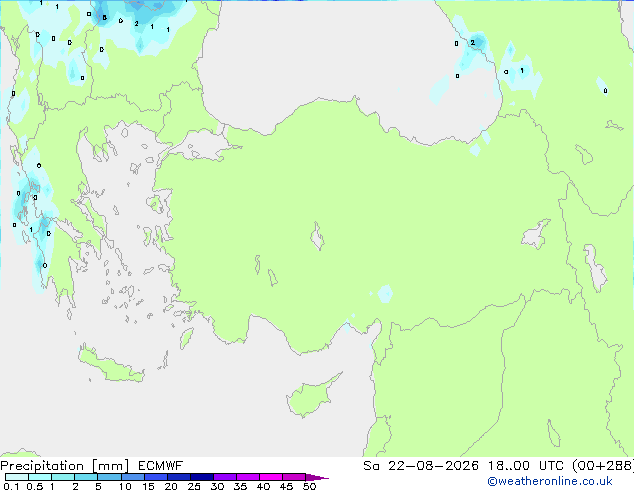Click the 'Sa 22-08-2026' forecast date
Image resolution: width=634 pixels, height=490 pixels.
[x=421, y=466]
